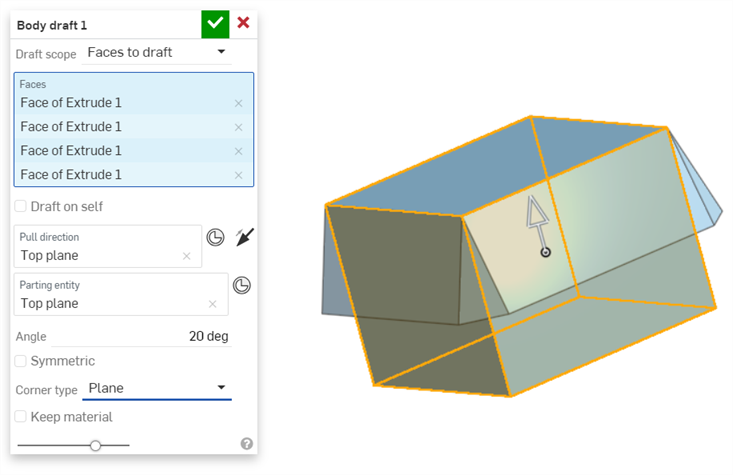733x475 pixels.
Task: Remove fourth Face of Extrude 1 entry
Action: coord(238,175)
